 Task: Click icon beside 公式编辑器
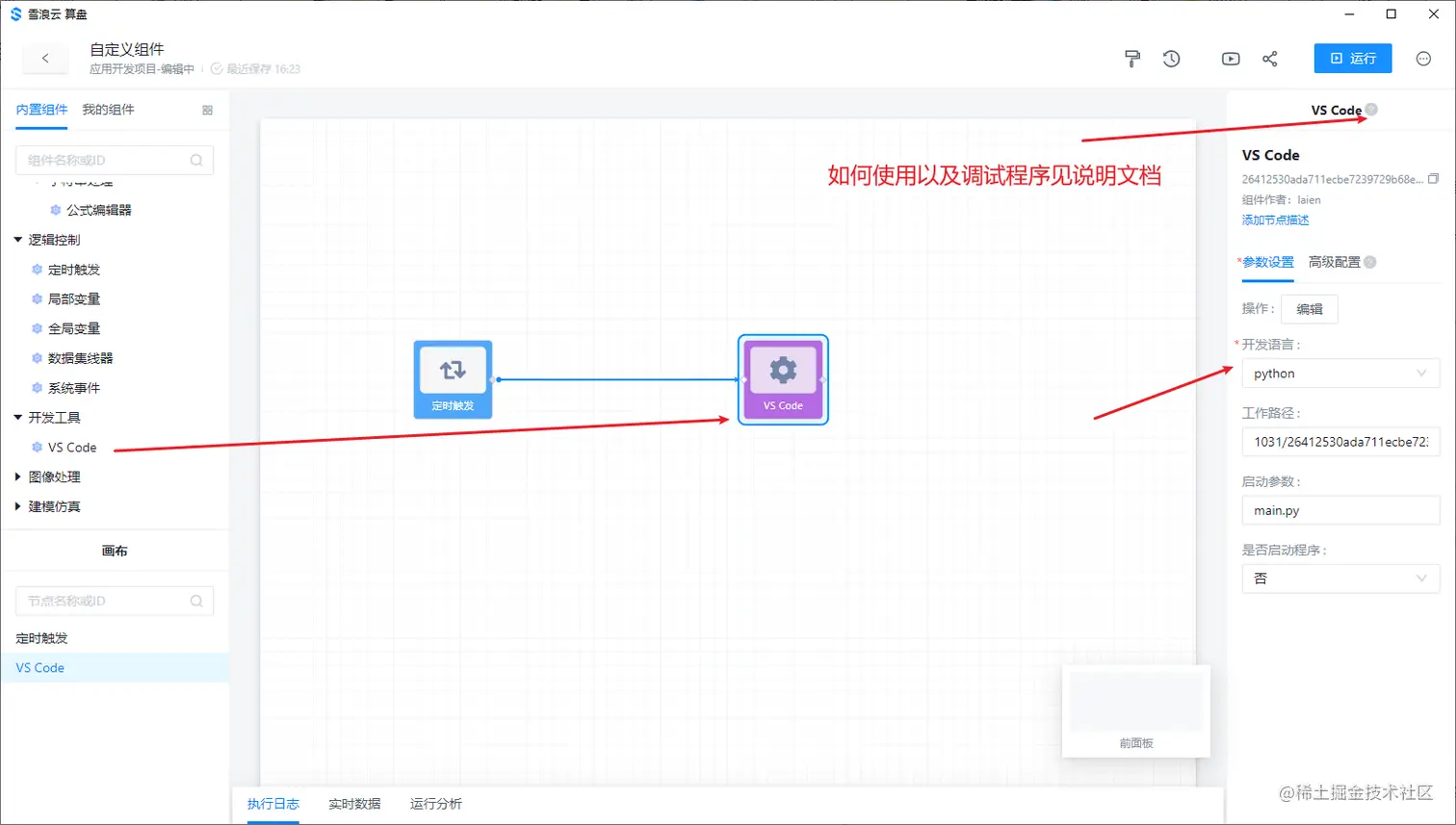[x=56, y=210]
